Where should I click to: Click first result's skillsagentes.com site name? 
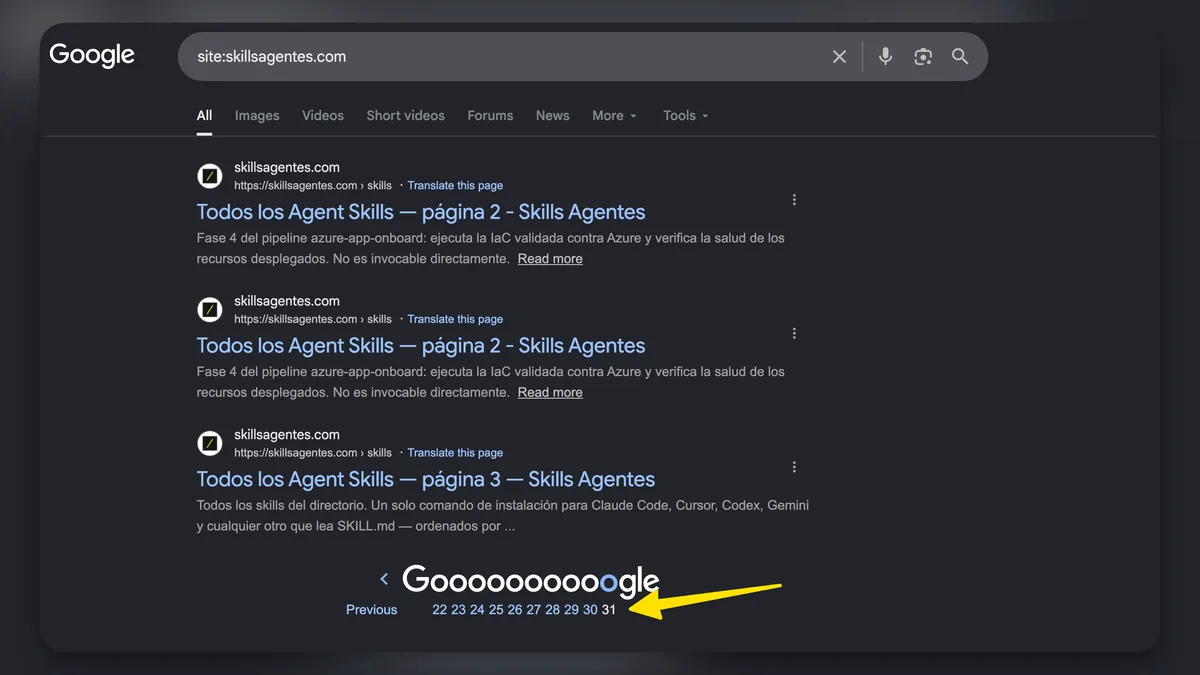(287, 168)
